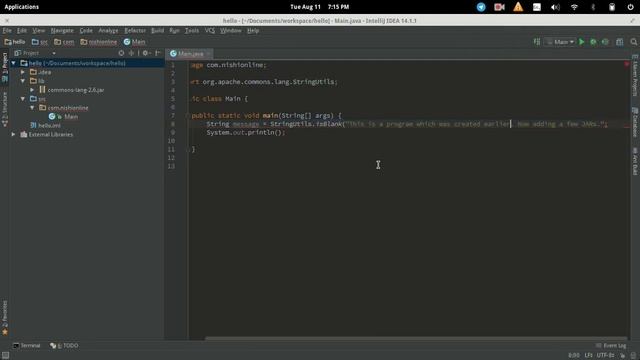Expand commons-lang-2.6.jar node
Viewport: 640px width, 360px height.
click(x=32, y=90)
